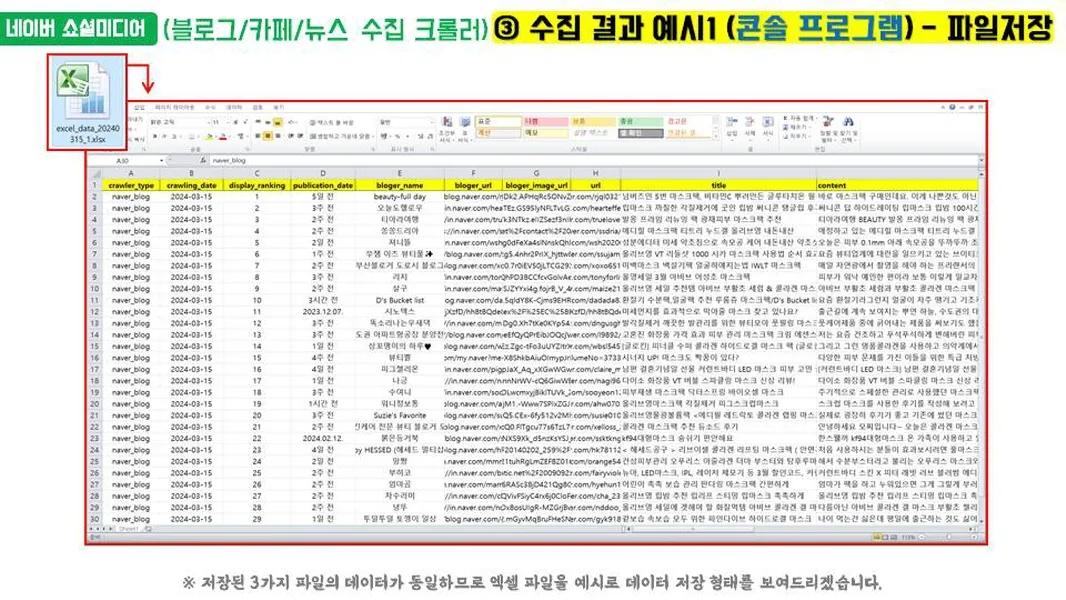Apply the Bad (나쁨) pink cell style
Screen dimensions: 1066x600
(545, 122)
